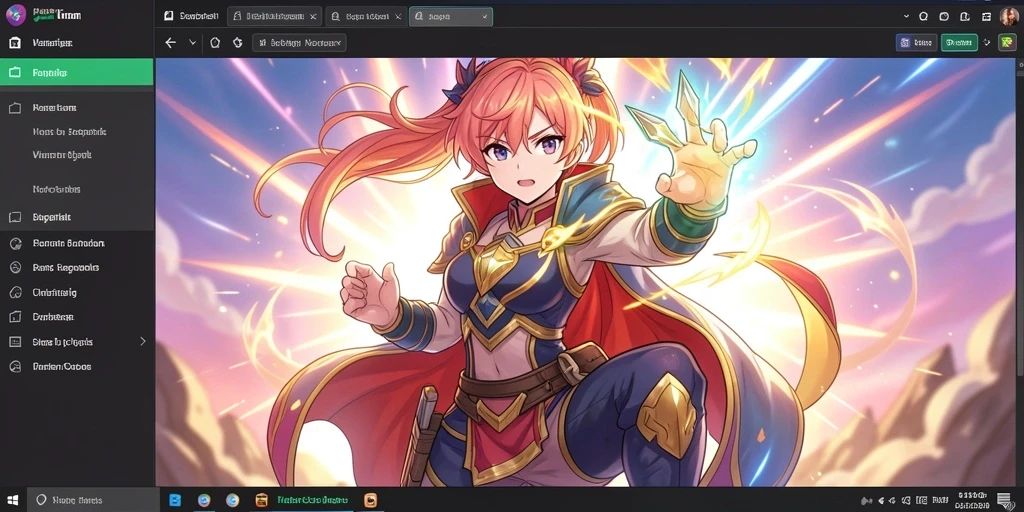The height and width of the screenshot is (512, 1024).
Task: Click the green button in top-right toolbar
Action: click(x=959, y=42)
